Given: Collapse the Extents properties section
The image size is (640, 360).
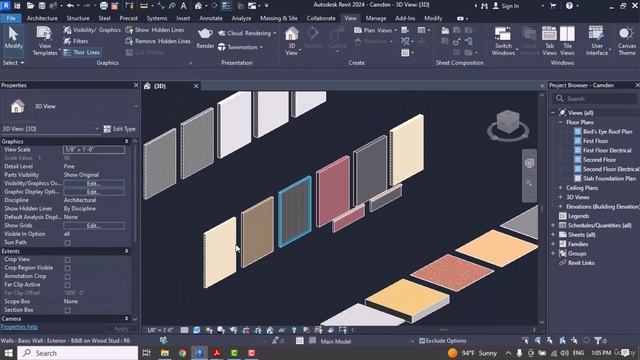Looking at the screenshot, I should coord(127,251).
